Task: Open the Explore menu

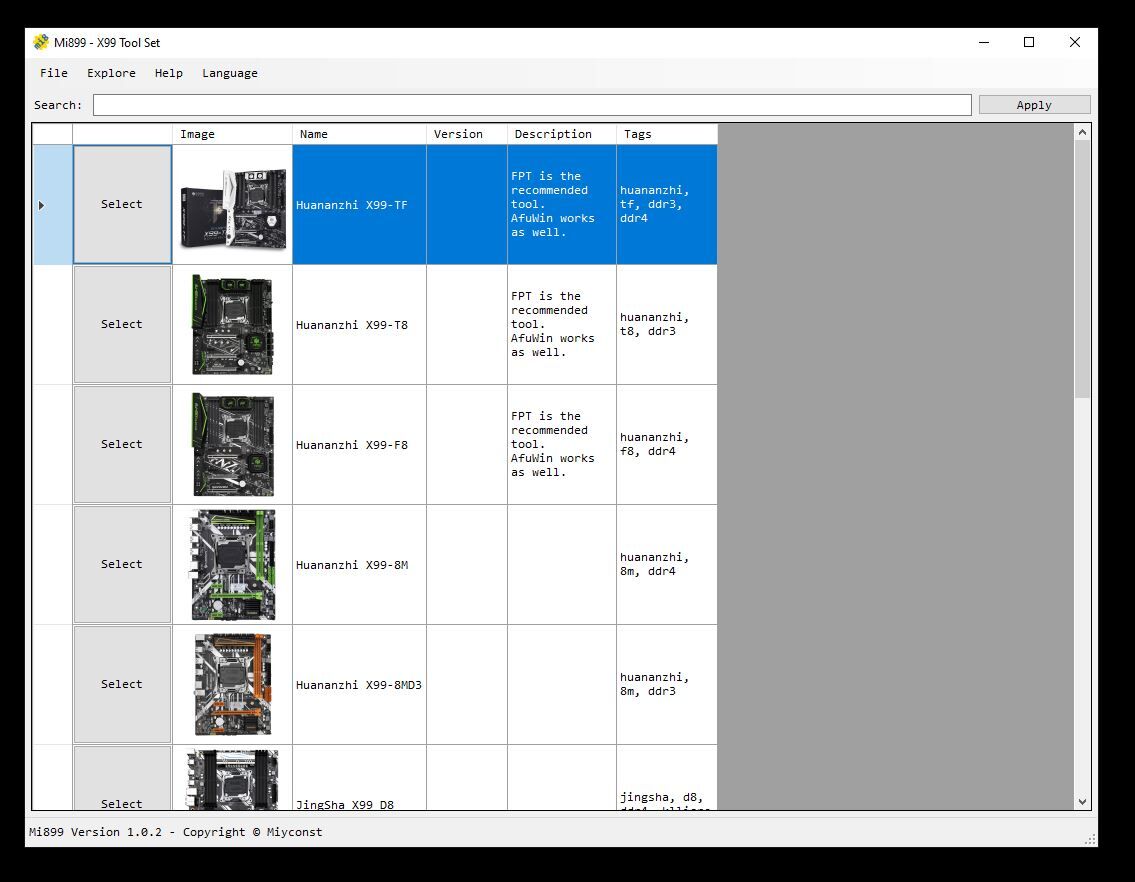Action: click(x=111, y=73)
